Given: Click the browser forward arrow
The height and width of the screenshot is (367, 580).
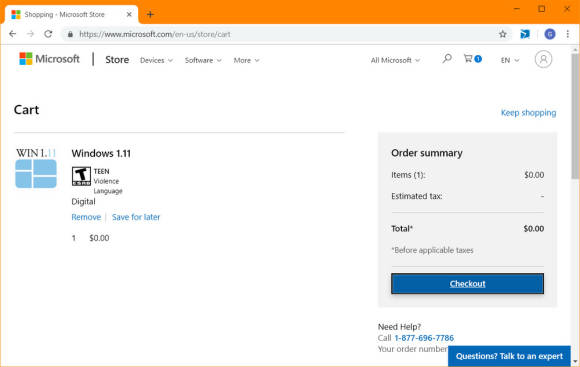Looking at the screenshot, I should 30,34.
